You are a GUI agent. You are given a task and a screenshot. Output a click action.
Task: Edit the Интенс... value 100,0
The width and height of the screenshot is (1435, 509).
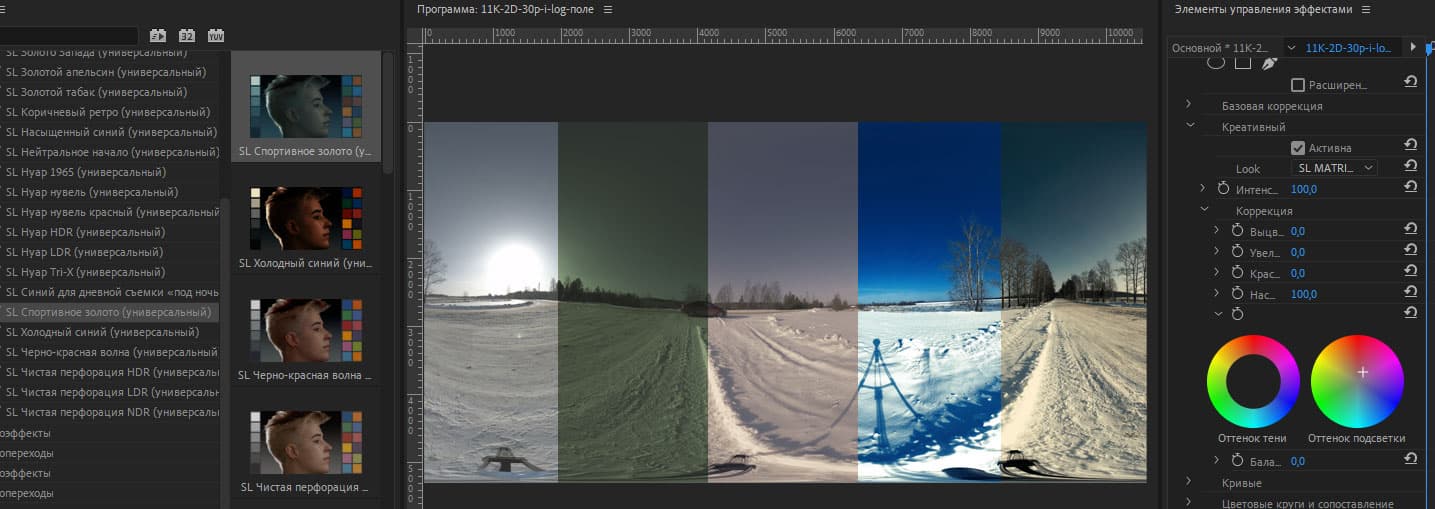(x=1304, y=189)
